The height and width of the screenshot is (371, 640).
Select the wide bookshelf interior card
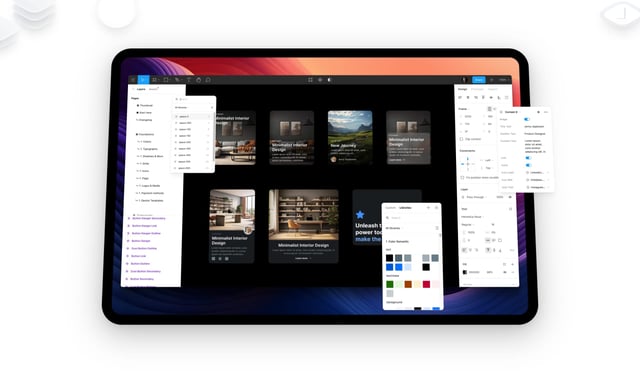pos(304,226)
